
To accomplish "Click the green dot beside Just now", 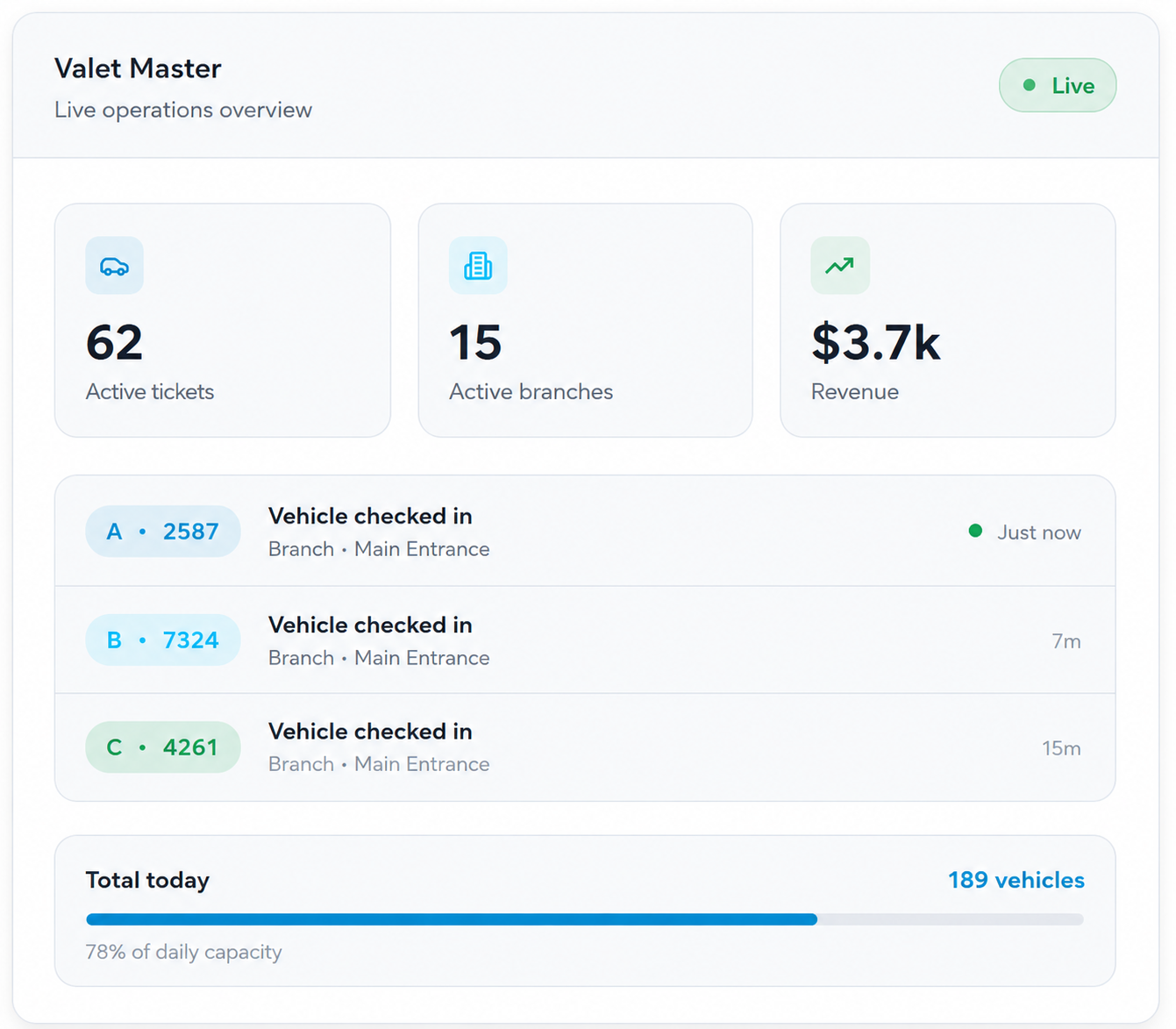I will point(975,531).
